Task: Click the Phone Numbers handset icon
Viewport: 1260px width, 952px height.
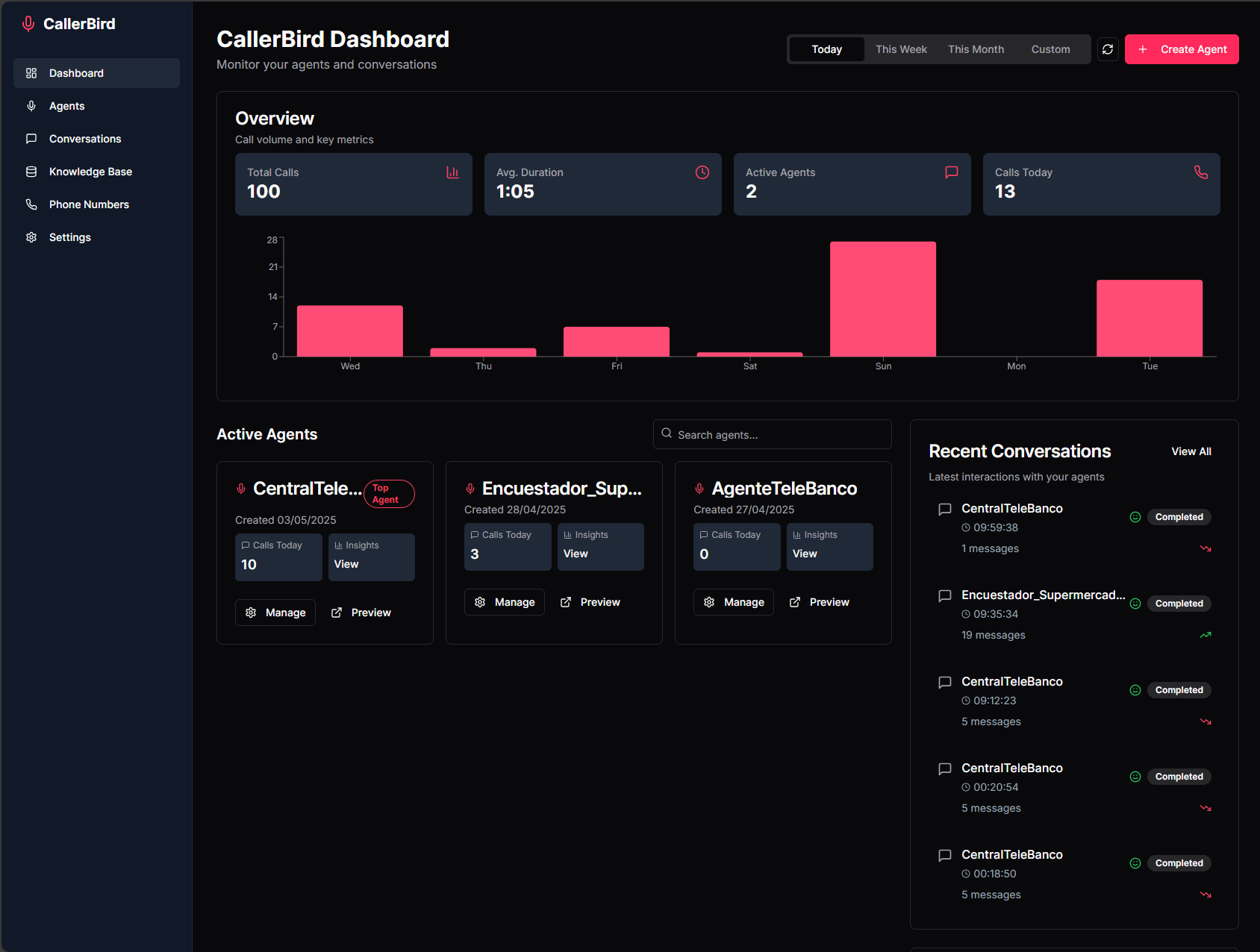Action: click(x=31, y=204)
